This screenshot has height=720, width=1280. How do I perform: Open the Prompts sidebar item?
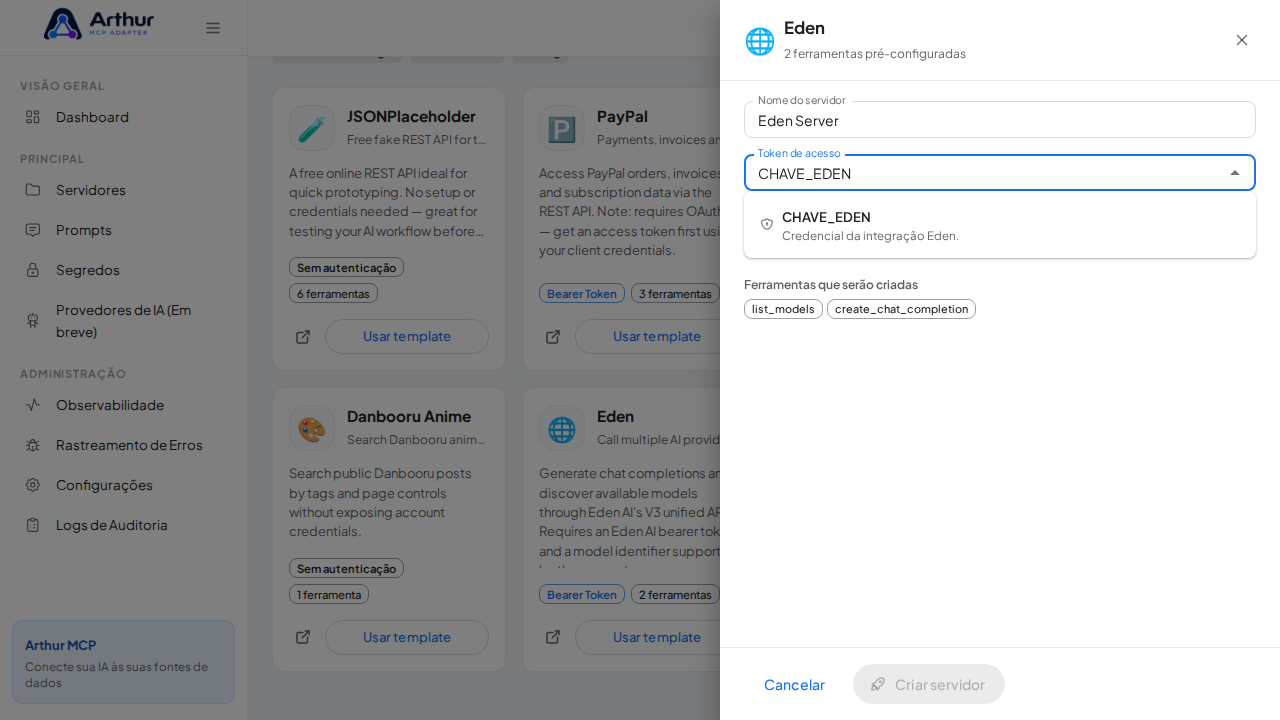[x=123, y=230]
